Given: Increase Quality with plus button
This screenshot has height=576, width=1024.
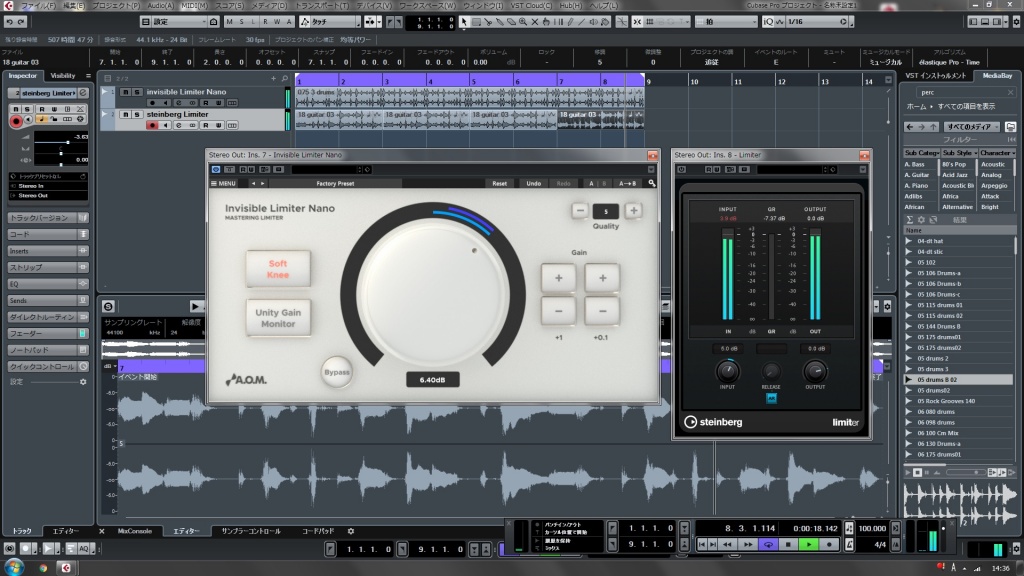Looking at the screenshot, I should [x=633, y=210].
